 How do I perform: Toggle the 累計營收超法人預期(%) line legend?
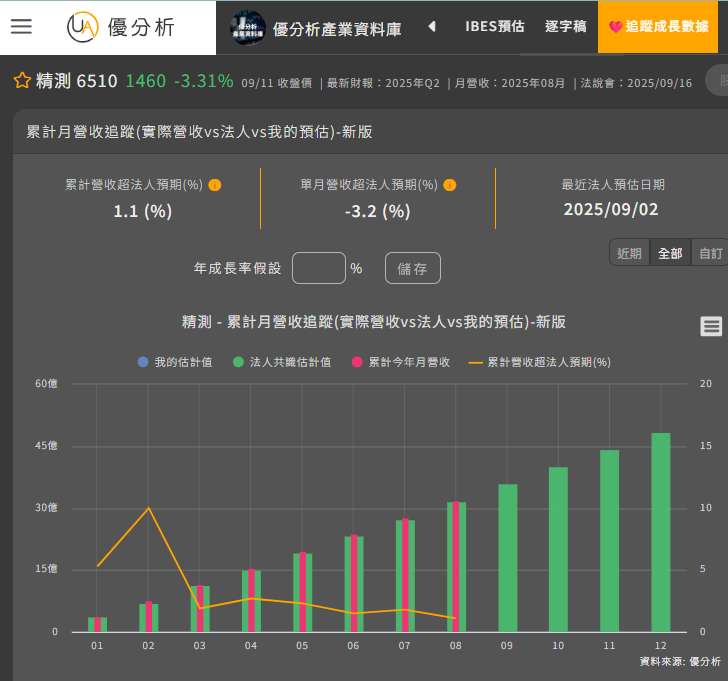point(540,362)
